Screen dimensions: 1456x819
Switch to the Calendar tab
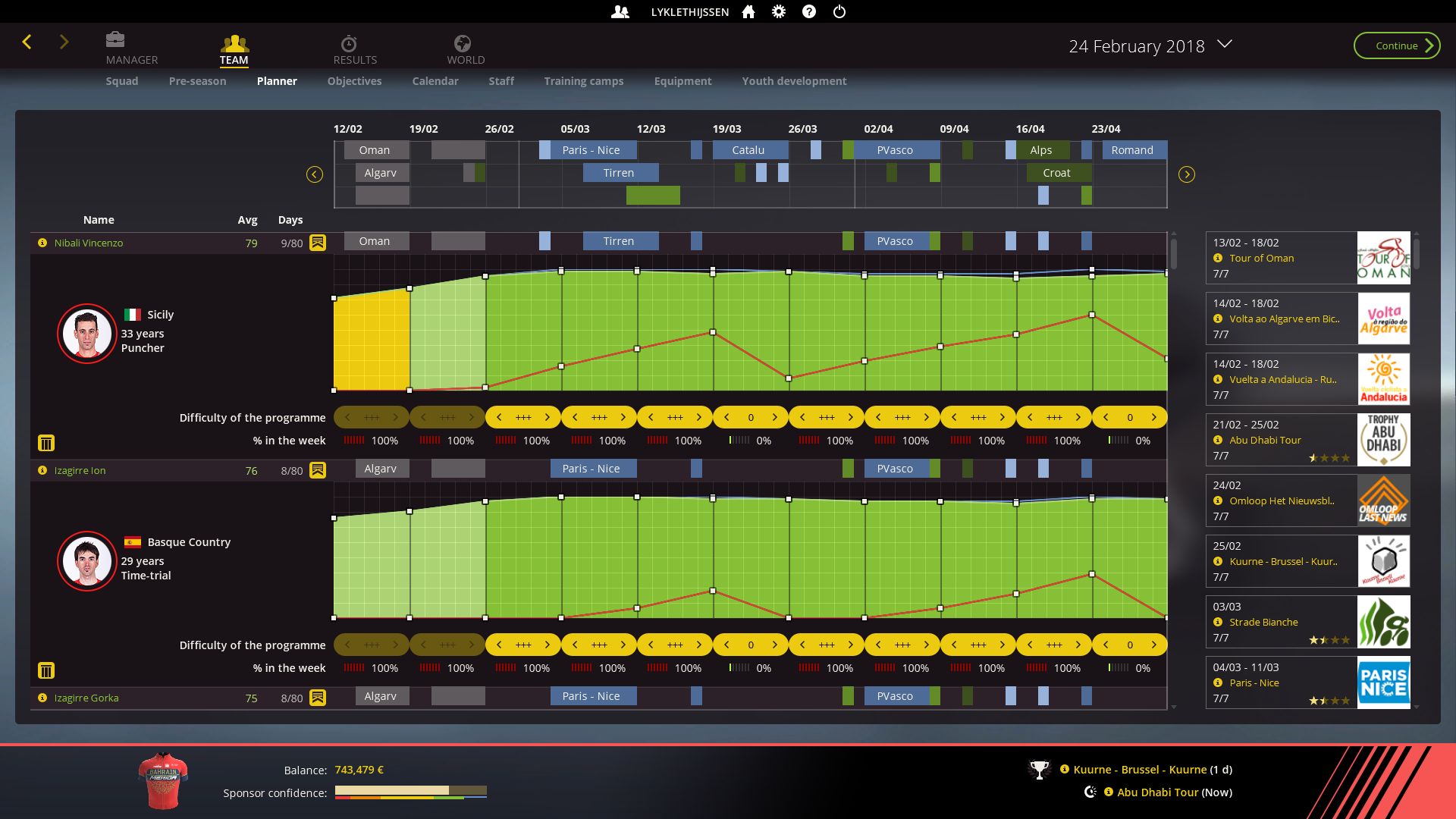click(x=435, y=81)
